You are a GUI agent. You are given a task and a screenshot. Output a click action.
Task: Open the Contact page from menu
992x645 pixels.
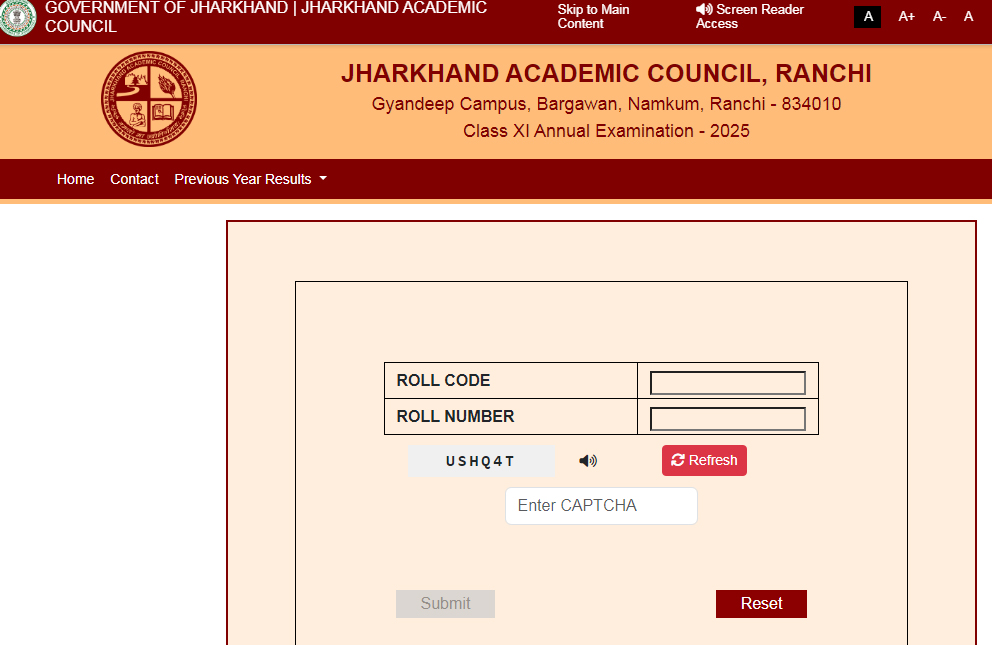pos(134,179)
